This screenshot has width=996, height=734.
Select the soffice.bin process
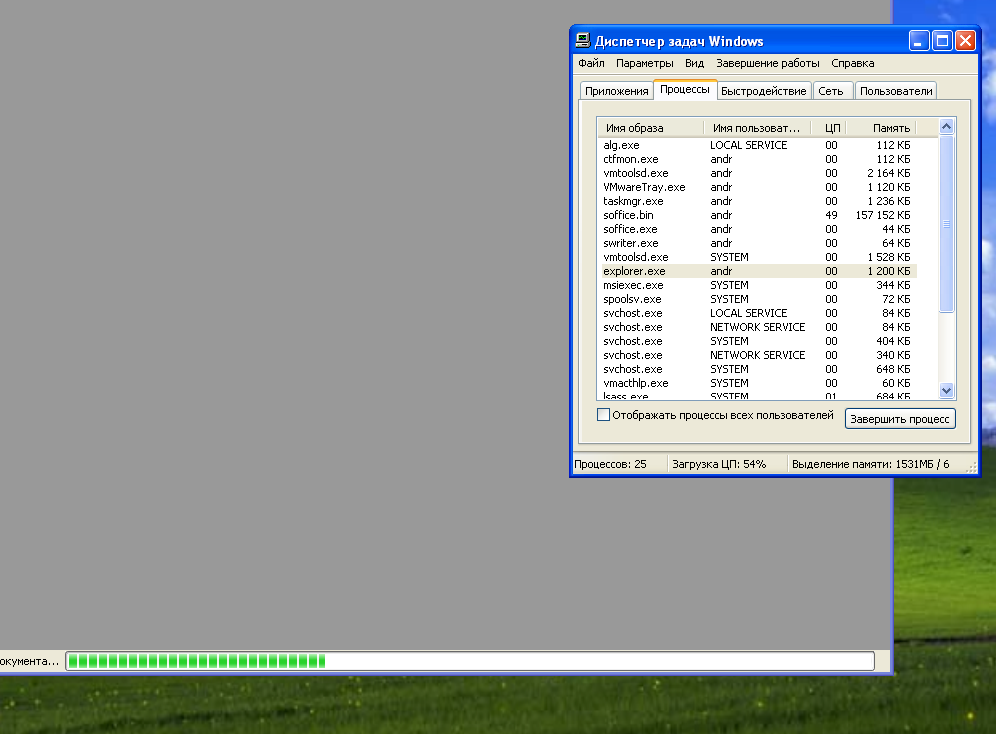click(x=758, y=215)
